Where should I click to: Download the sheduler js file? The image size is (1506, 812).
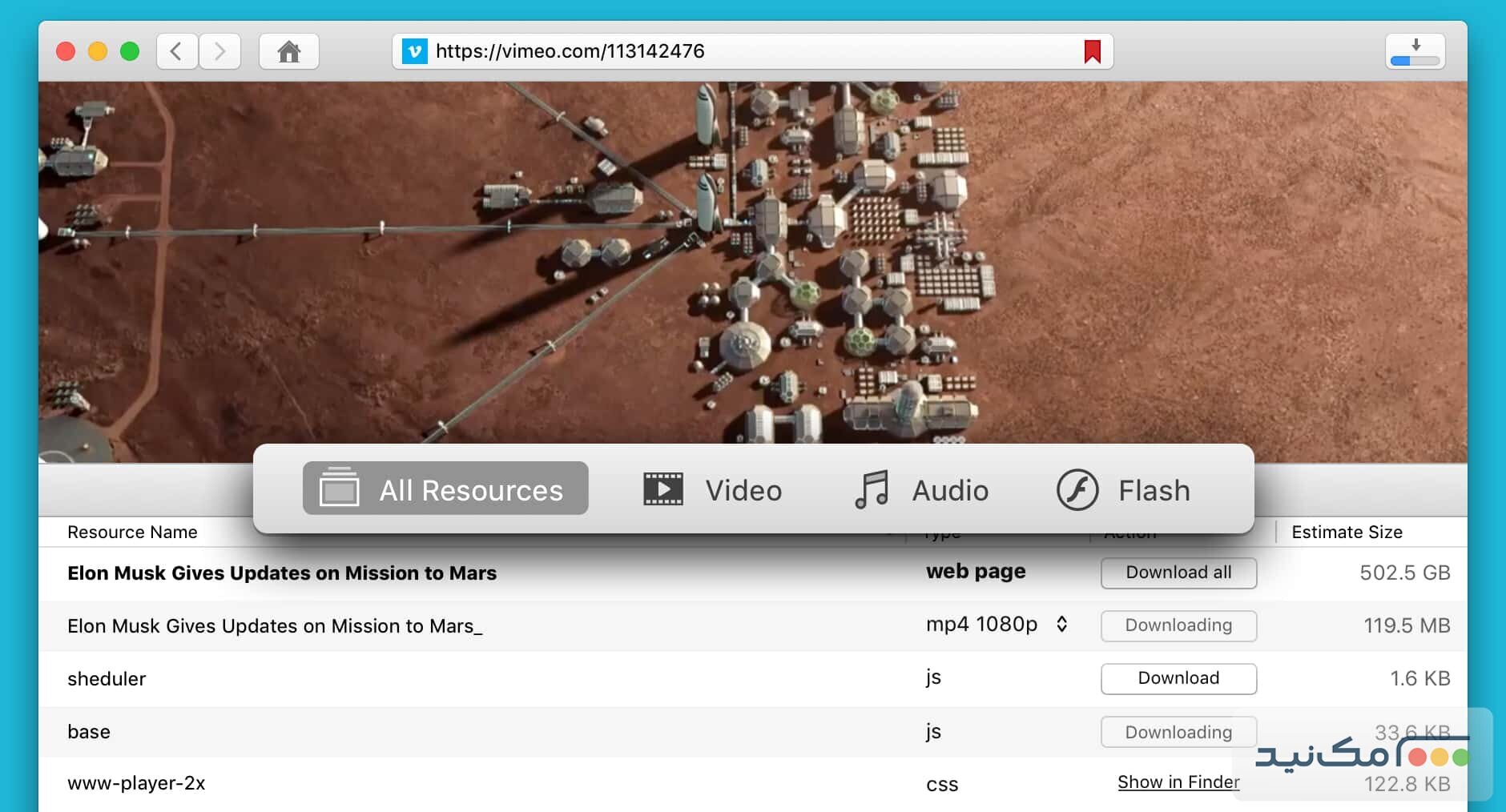pyautogui.click(x=1178, y=678)
